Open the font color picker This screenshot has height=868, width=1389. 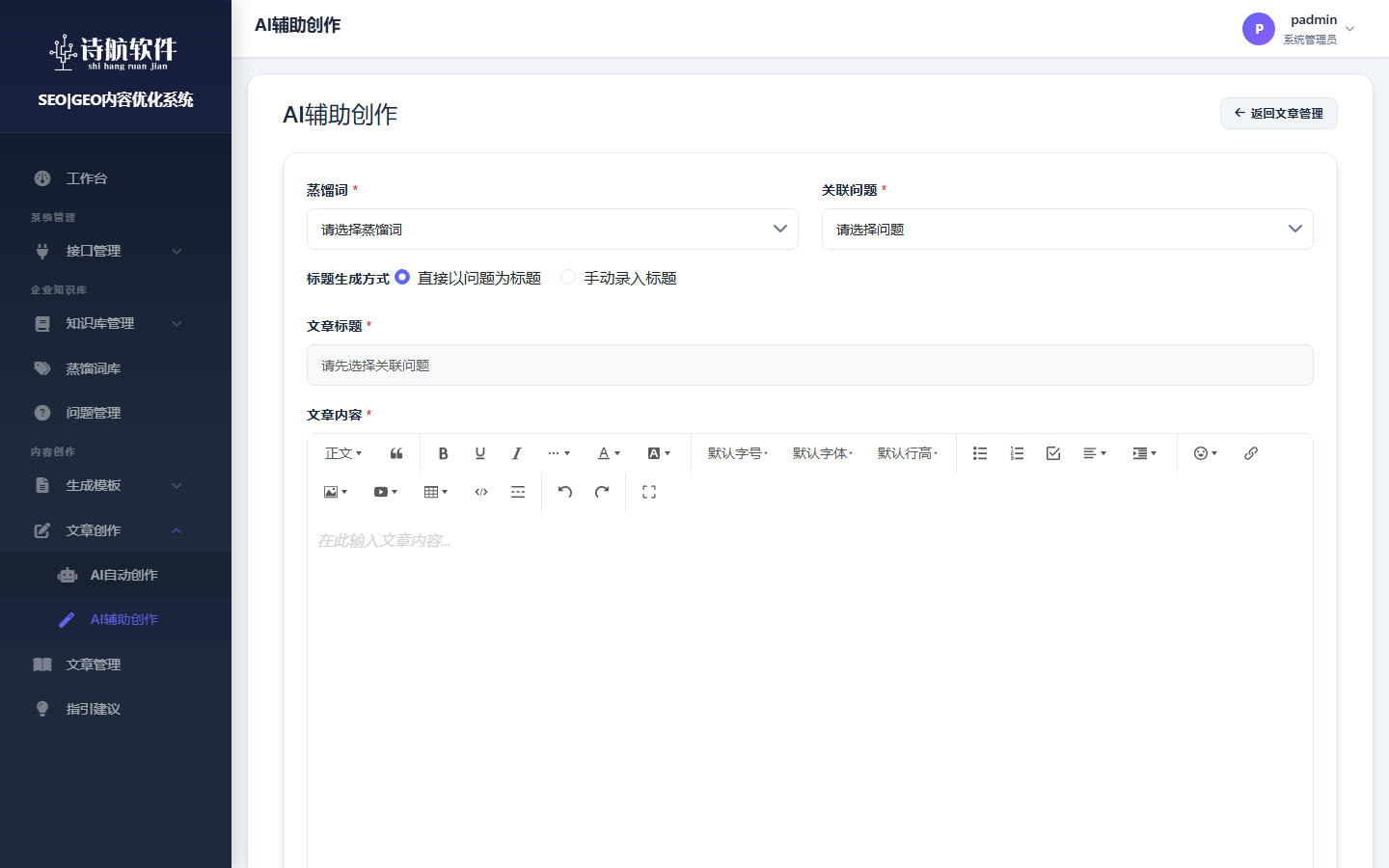(x=609, y=453)
